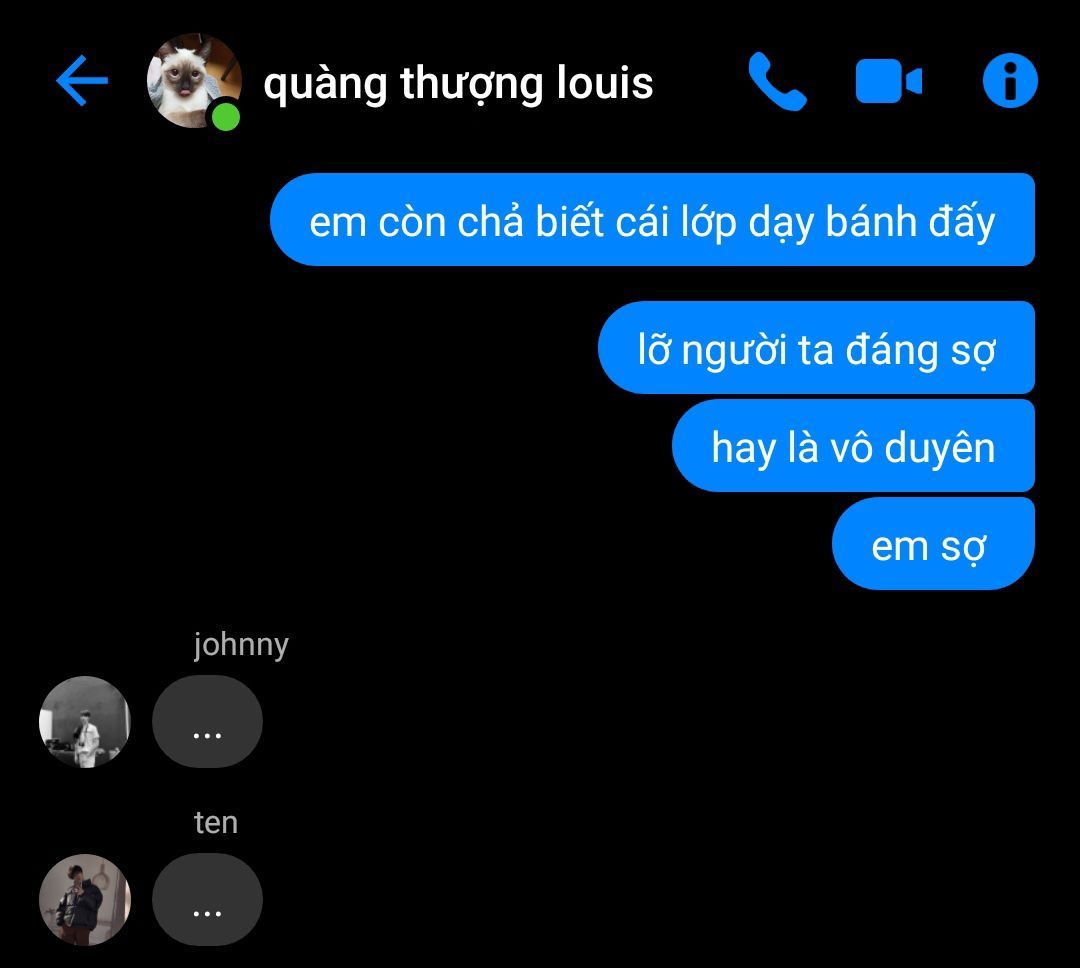Select the short message 'em sợ'
This screenshot has width=1080, height=968.
click(x=933, y=544)
